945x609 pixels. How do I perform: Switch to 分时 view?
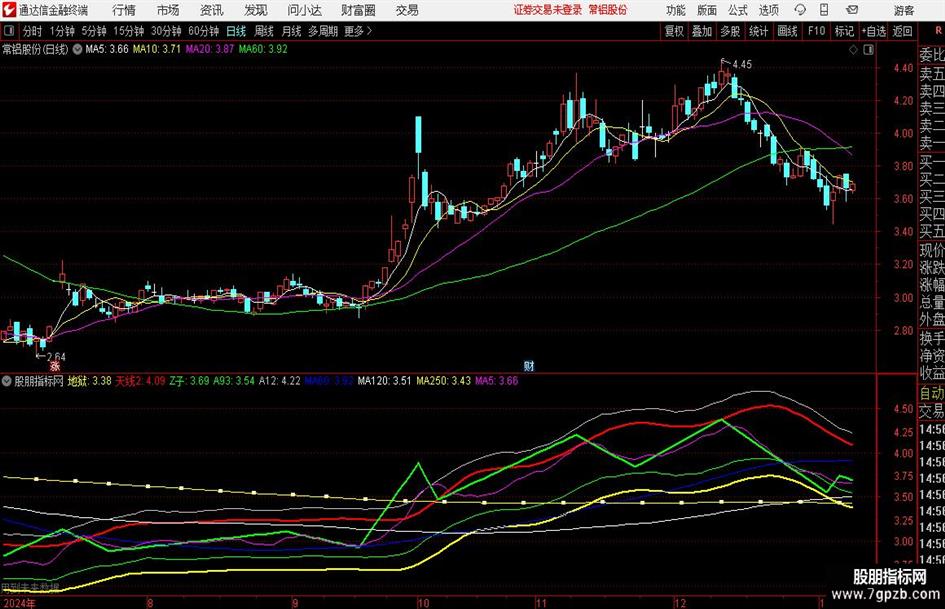(32, 31)
